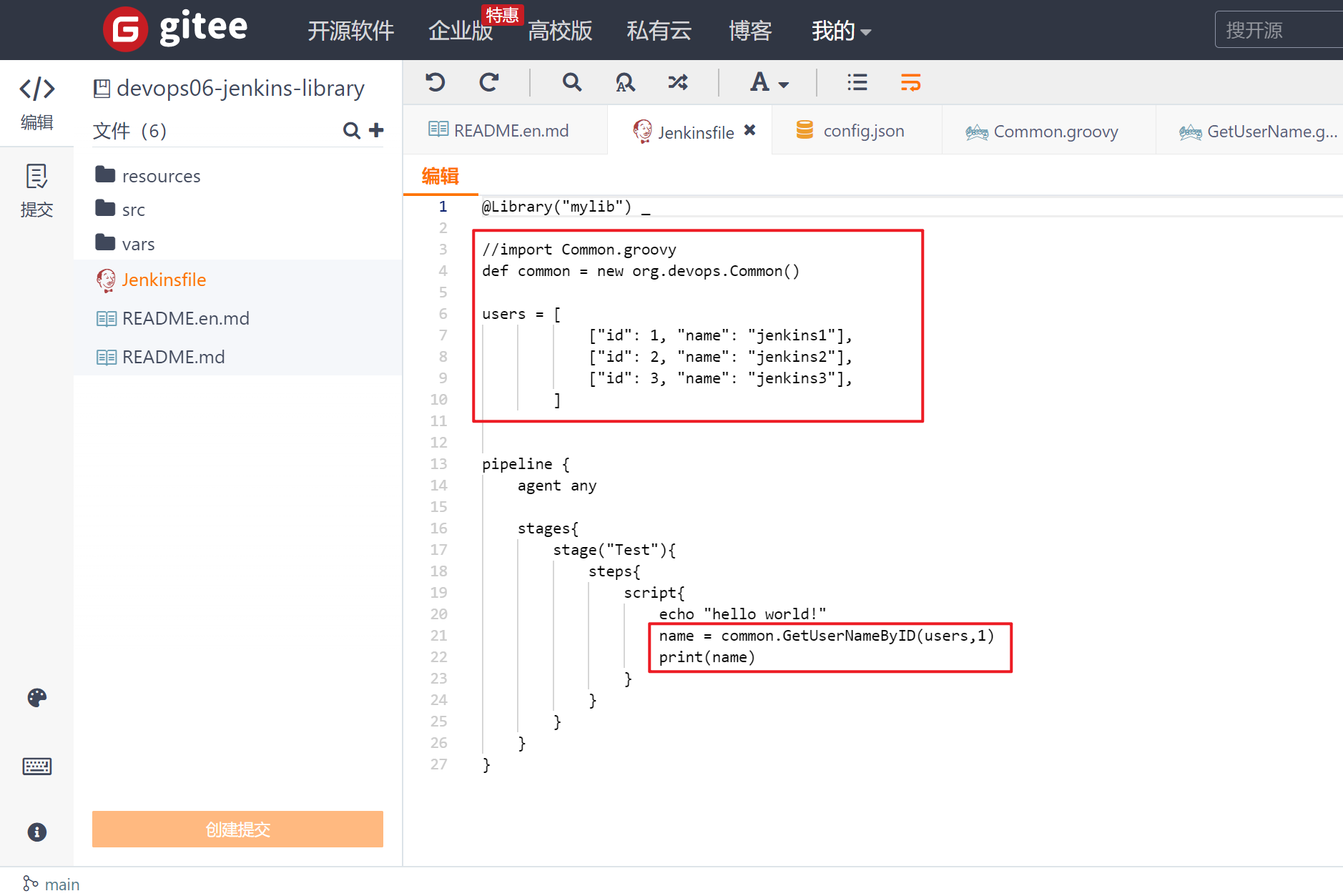The height and width of the screenshot is (896, 1343).
Task: Add a new file with plus icon
Action: tap(376, 130)
